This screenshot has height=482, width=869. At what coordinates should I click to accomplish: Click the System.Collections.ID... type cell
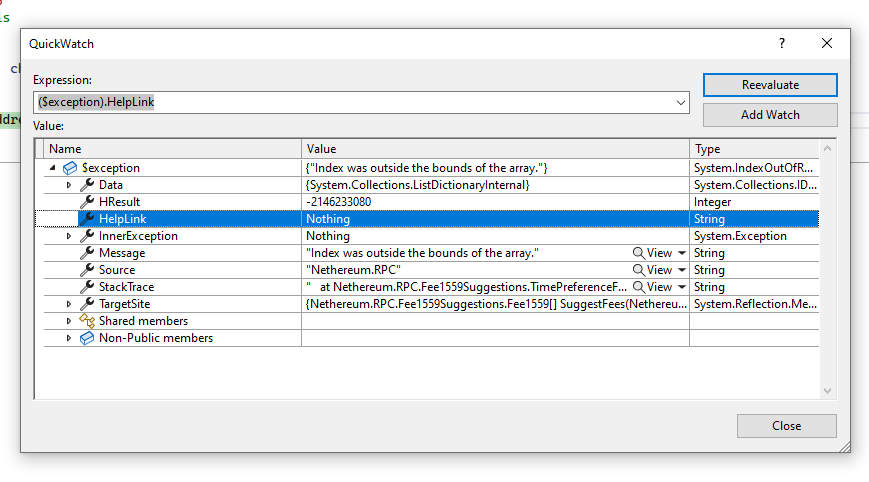(x=755, y=184)
